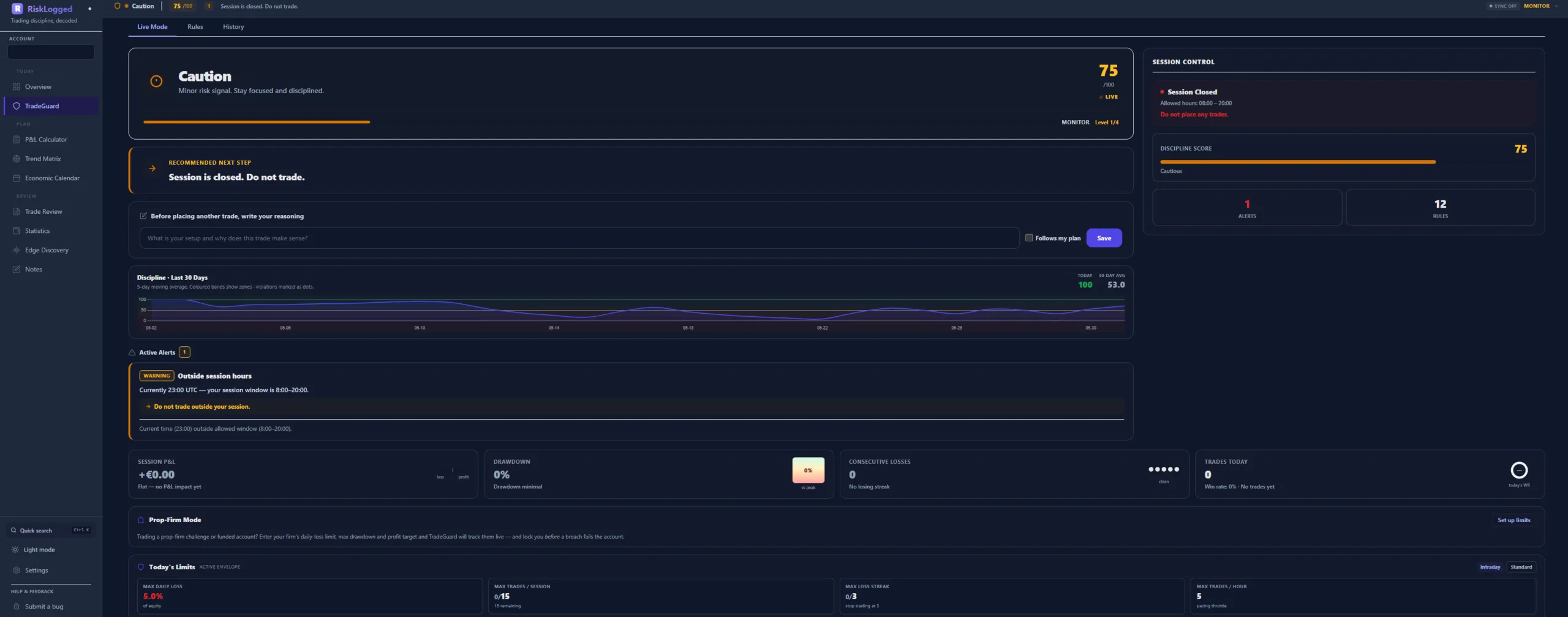Image resolution: width=1568 pixels, height=617 pixels.
Task: Click the Session Closed status text
Action: click(x=1192, y=92)
